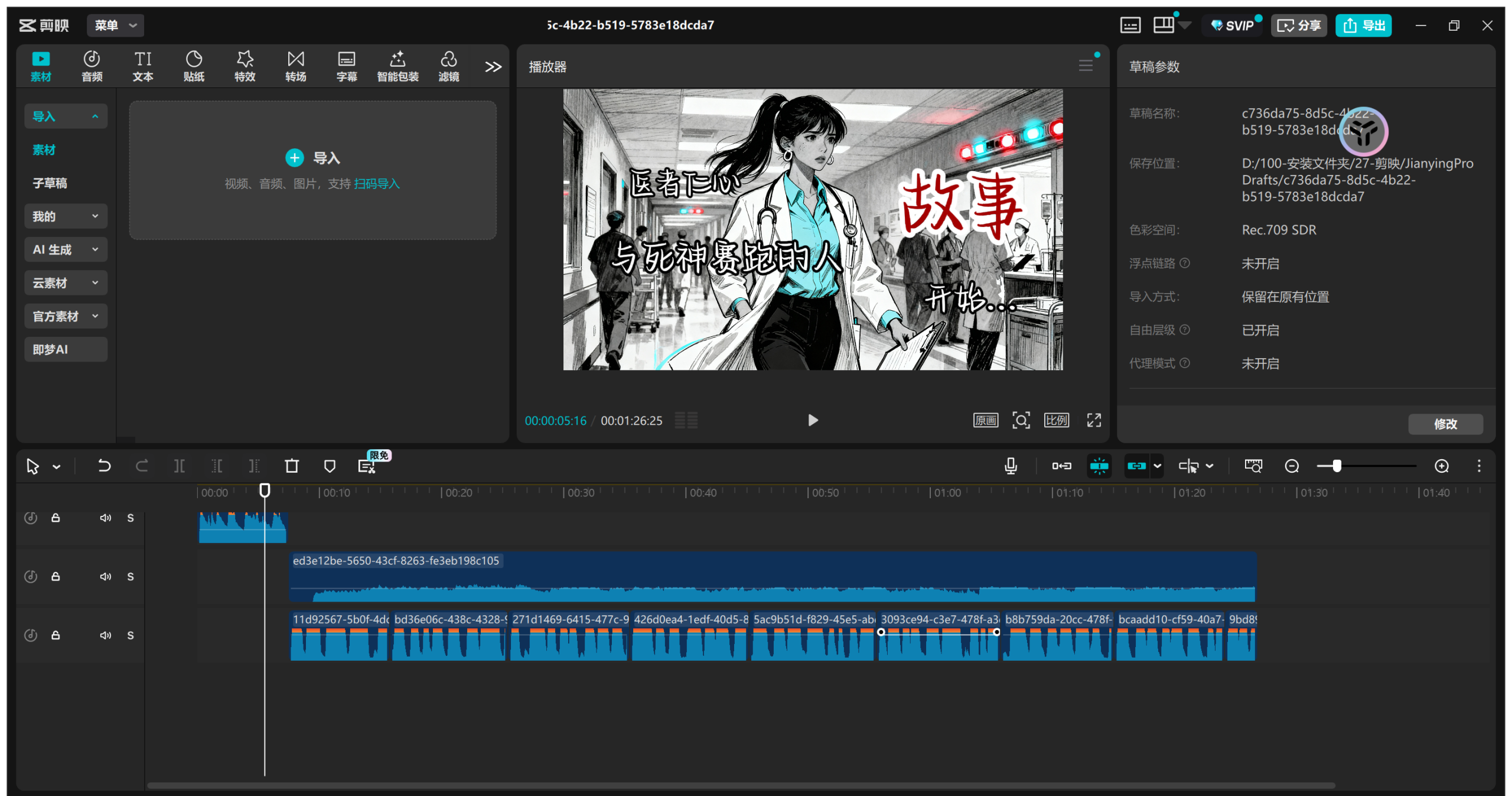This screenshot has width=1512, height=796.
Task: Lock the second audio track
Action: pos(56,577)
